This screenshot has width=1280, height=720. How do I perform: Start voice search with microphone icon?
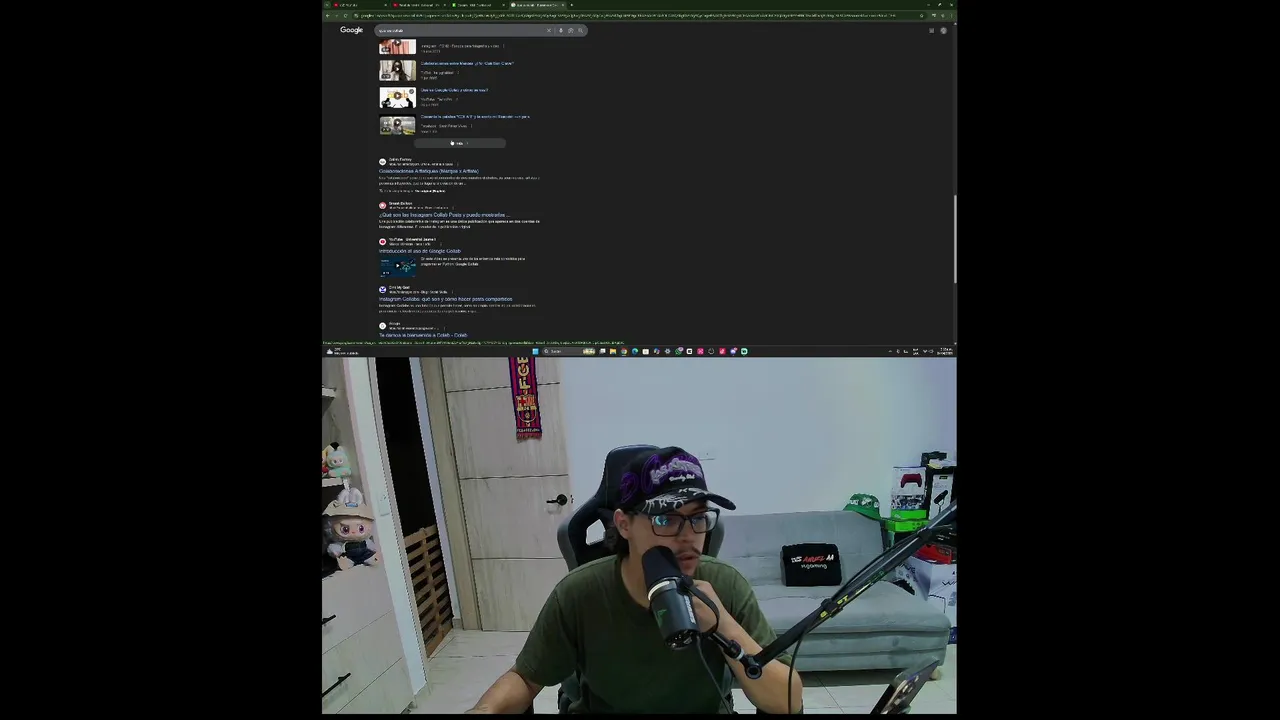tap(561, 30)
